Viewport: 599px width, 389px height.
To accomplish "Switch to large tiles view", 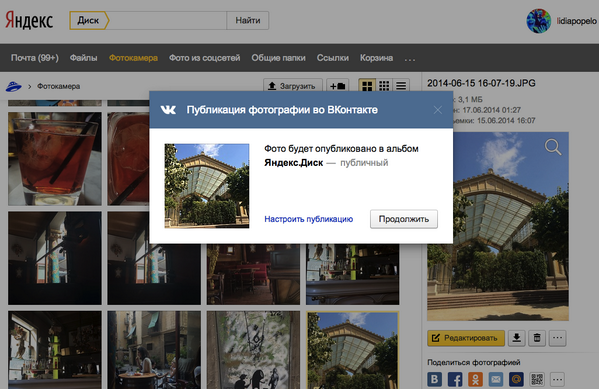I will pos(367,86).
